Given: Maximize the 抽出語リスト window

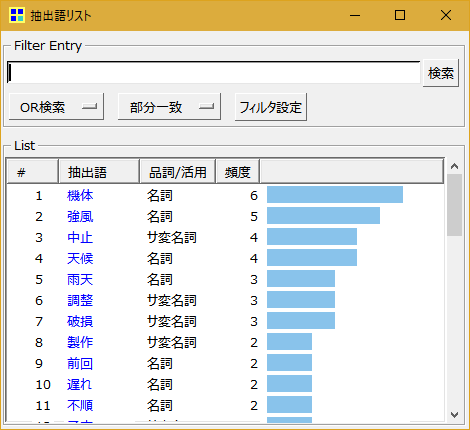Looking at the screenshot, I should coord(400,15).
